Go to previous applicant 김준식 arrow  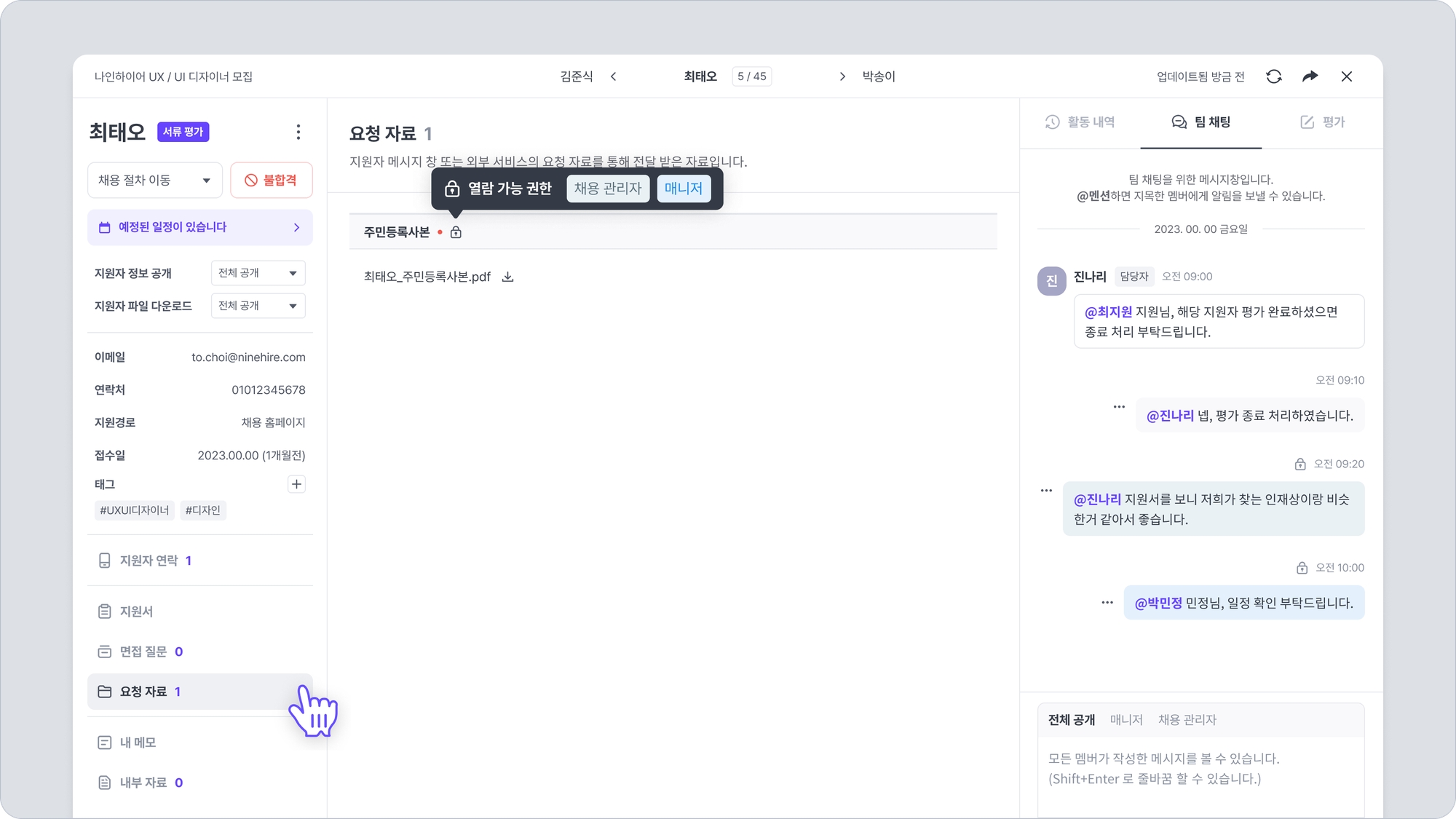pos(613,76)
